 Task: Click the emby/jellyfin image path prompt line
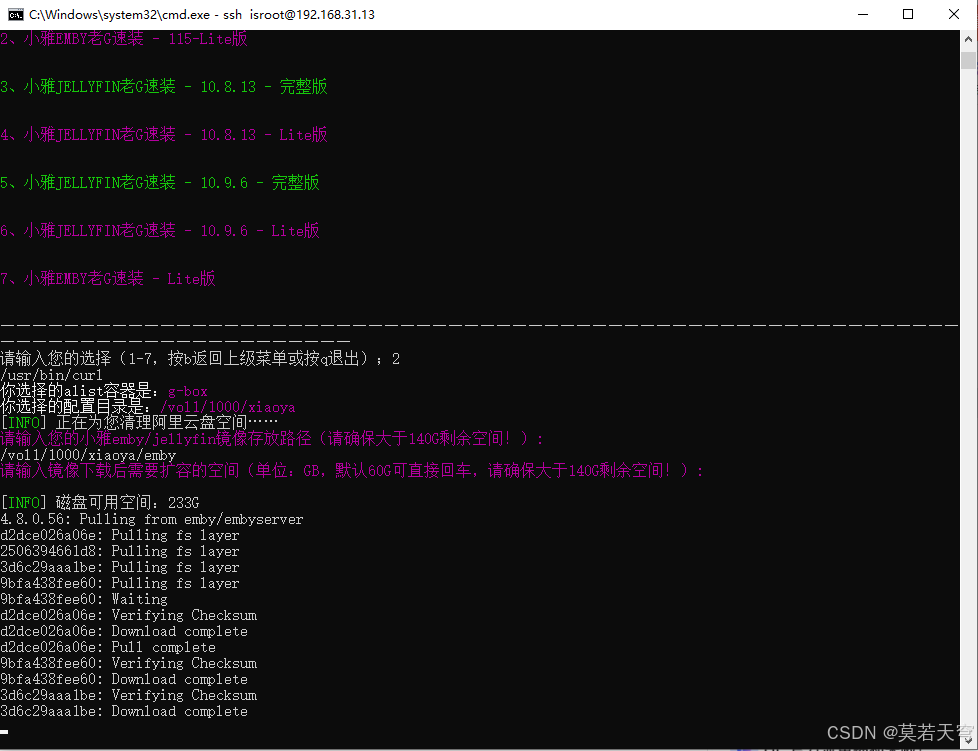pos(272,439)
